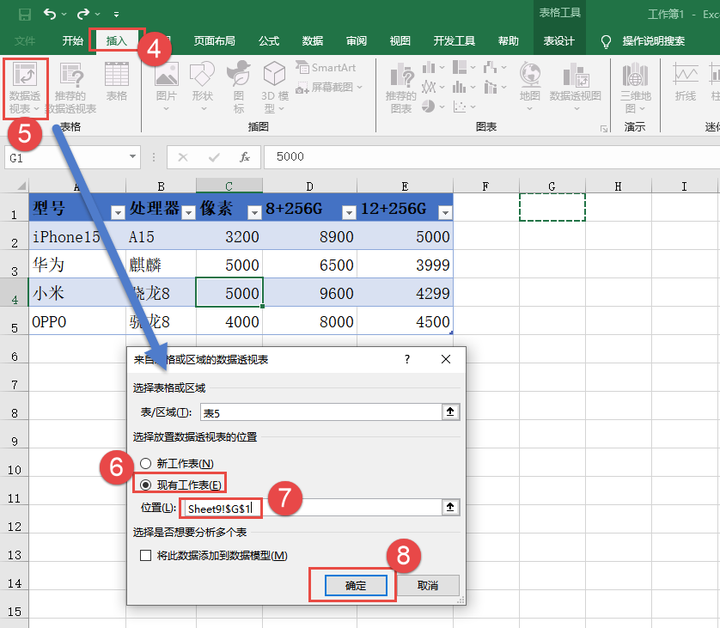Insert SmartArt graphic
The width and height of the screenshot is (720, 628).
(326, 67)
